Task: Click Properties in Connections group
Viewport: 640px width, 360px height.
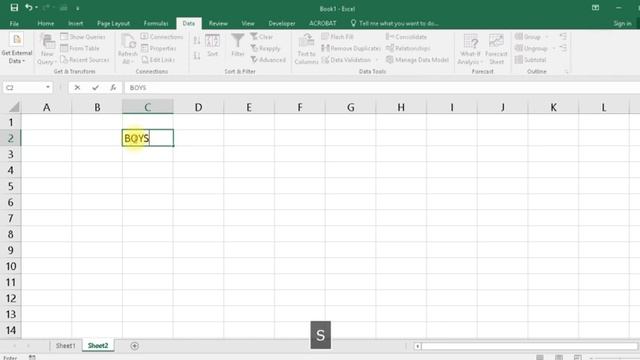Action: [x=159, y=48]
